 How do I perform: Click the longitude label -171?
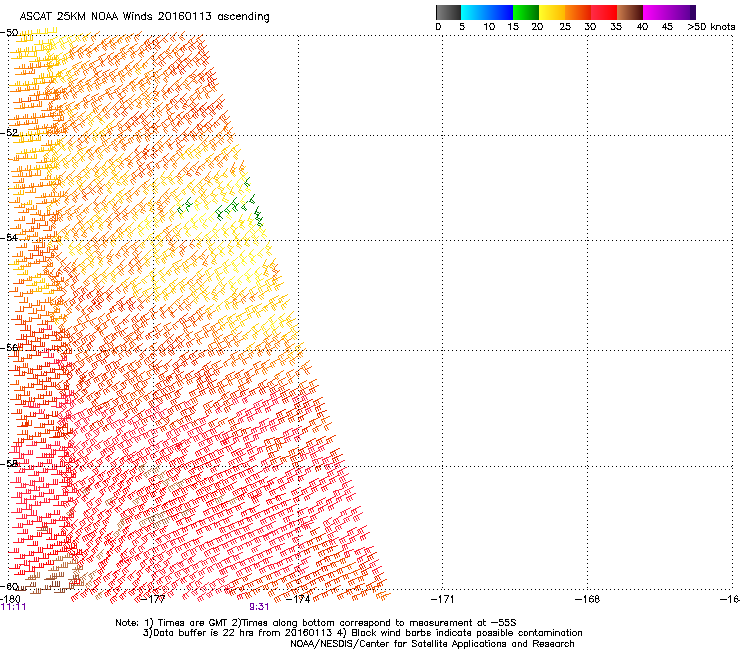coord(442,599)
